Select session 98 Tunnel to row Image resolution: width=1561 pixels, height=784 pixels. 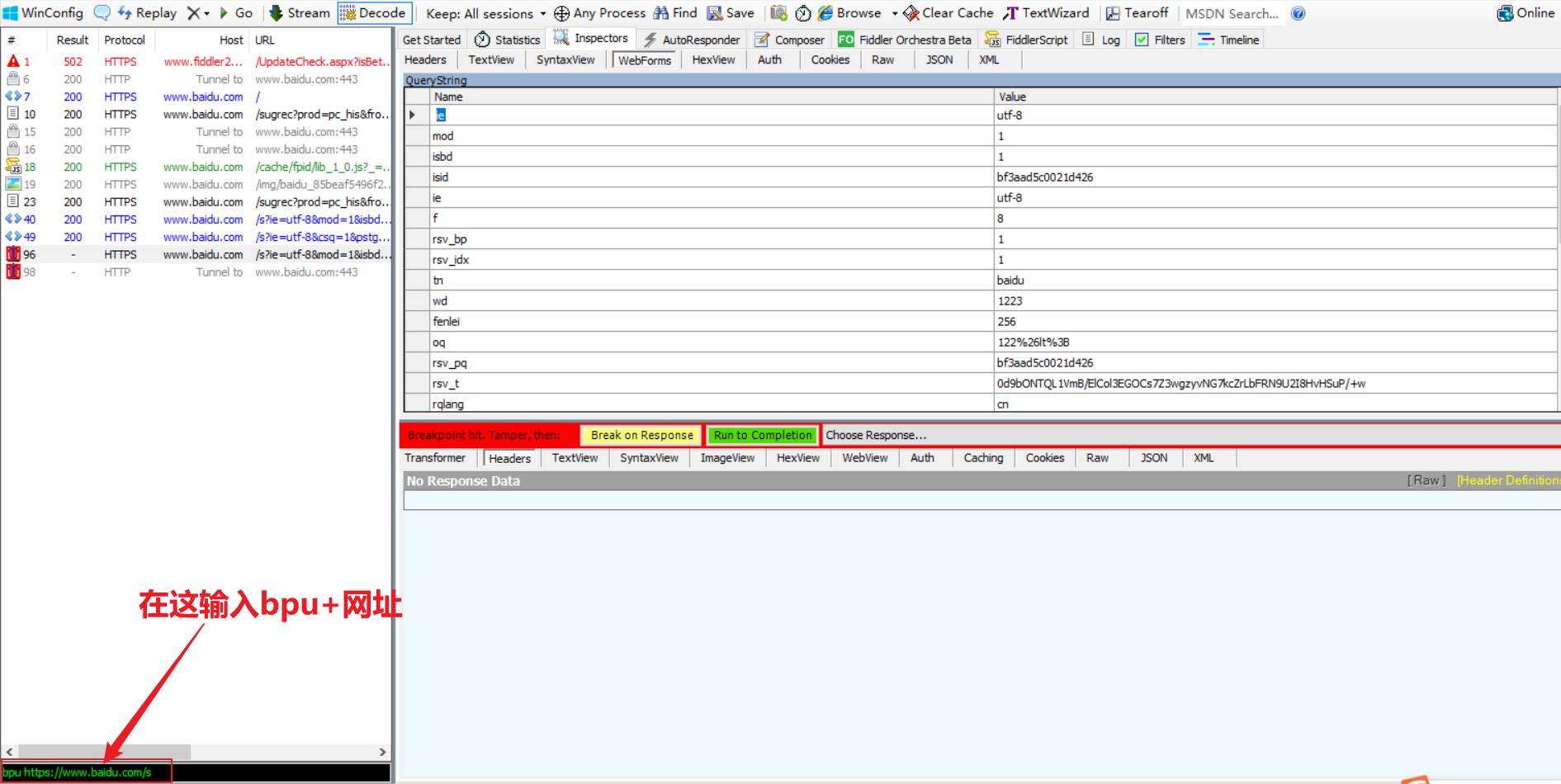pyautogui.click(x=196, y=272)
